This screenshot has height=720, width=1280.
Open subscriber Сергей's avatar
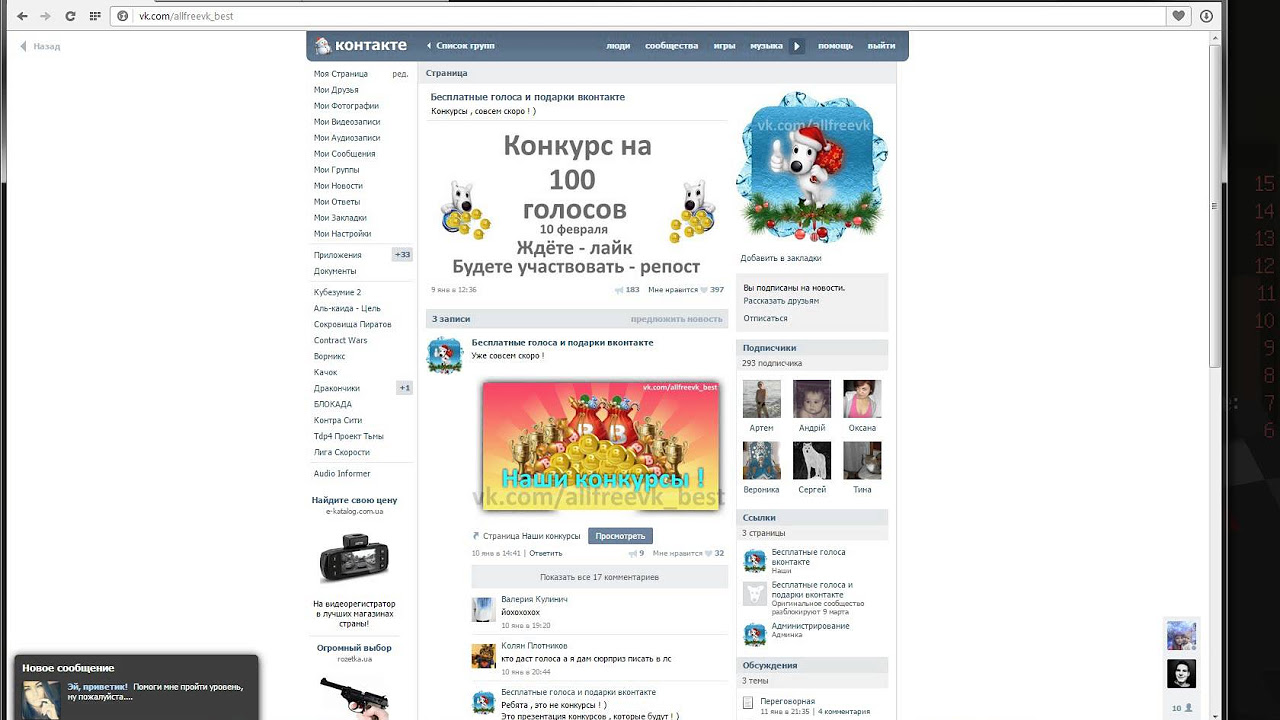(x=812, y=460)
